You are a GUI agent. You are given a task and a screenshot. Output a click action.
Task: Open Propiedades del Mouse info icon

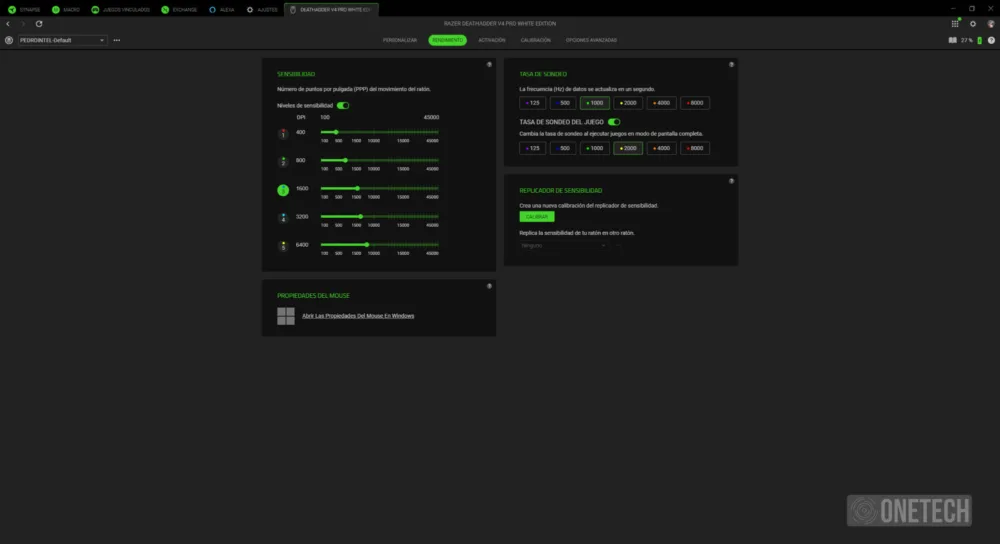tap(489, 286)
